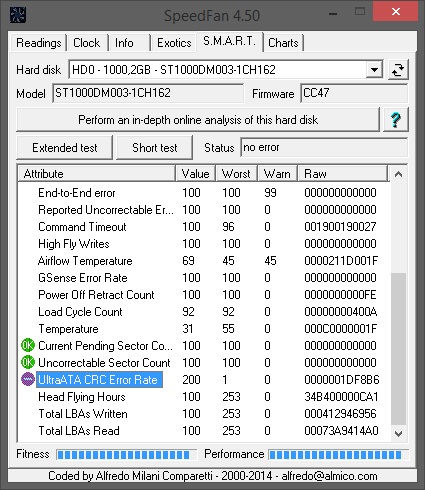
Task: Click raw value 0000211D001F
Action: (x=341, y=261)
